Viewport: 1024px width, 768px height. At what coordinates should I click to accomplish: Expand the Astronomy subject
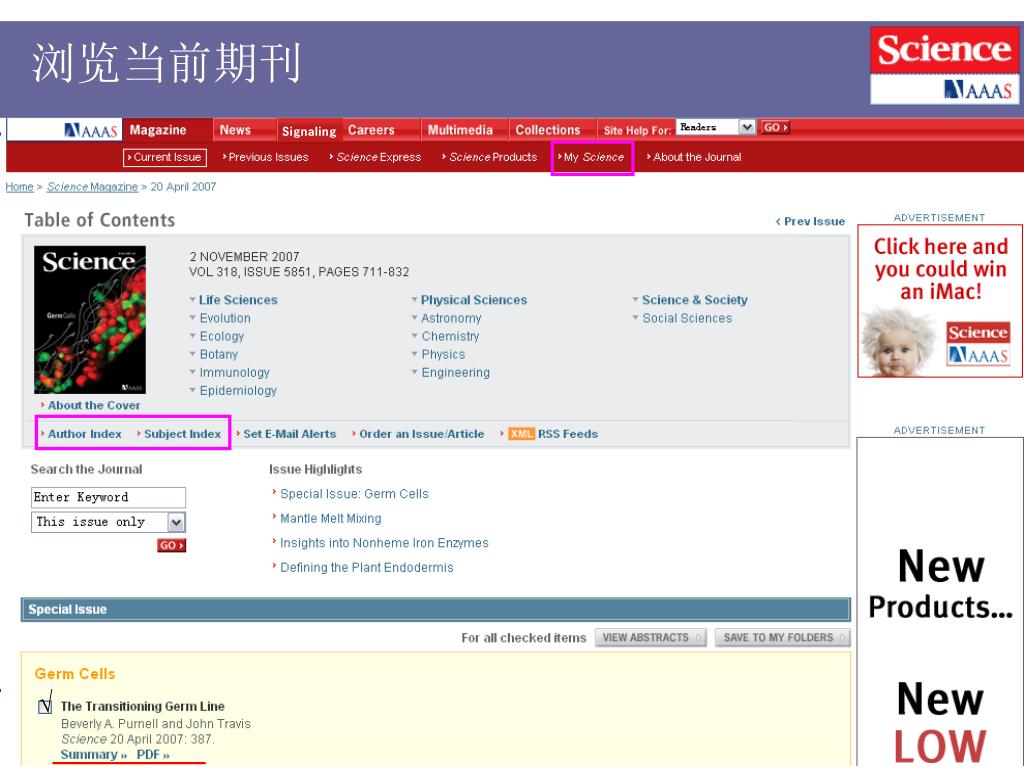[x=451, y=318]
